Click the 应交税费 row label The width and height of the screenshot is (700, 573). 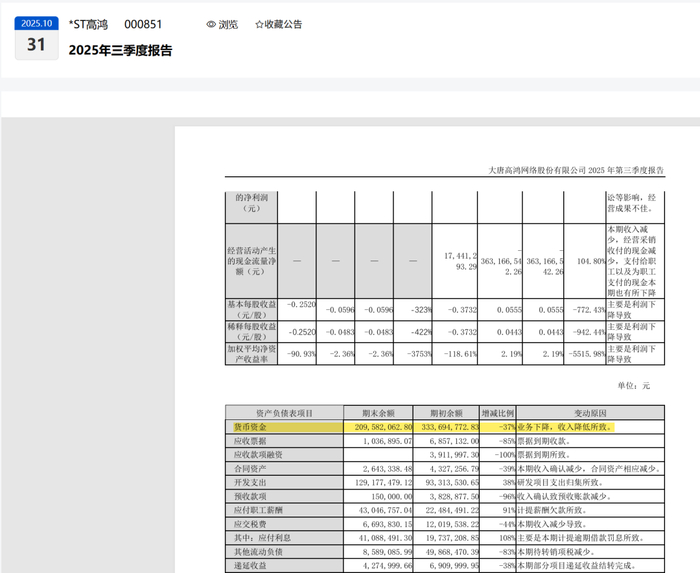click(x=250, y=524)
